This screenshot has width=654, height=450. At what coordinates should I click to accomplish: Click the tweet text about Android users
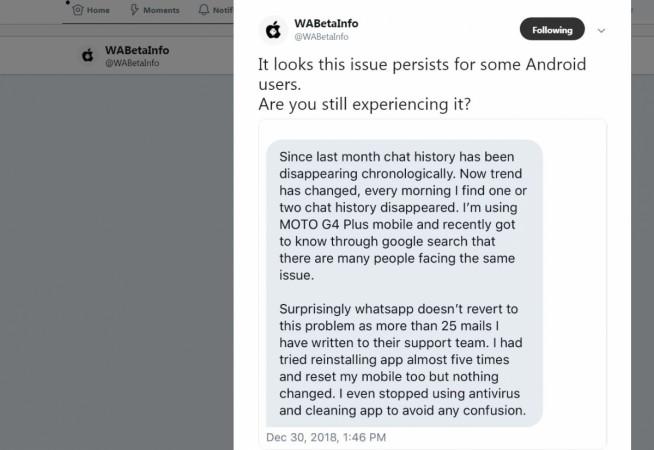pyautogui.click(x=421, y=73)
